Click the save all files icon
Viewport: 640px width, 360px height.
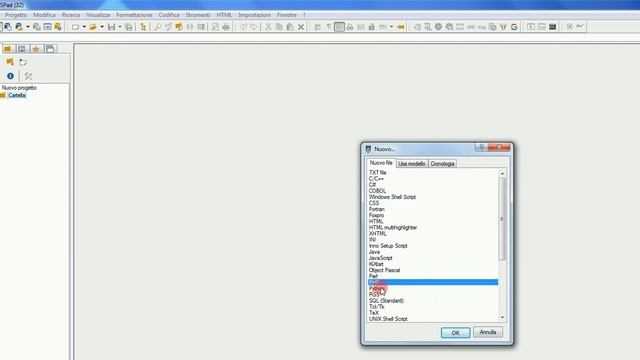(x=129, y=27)
